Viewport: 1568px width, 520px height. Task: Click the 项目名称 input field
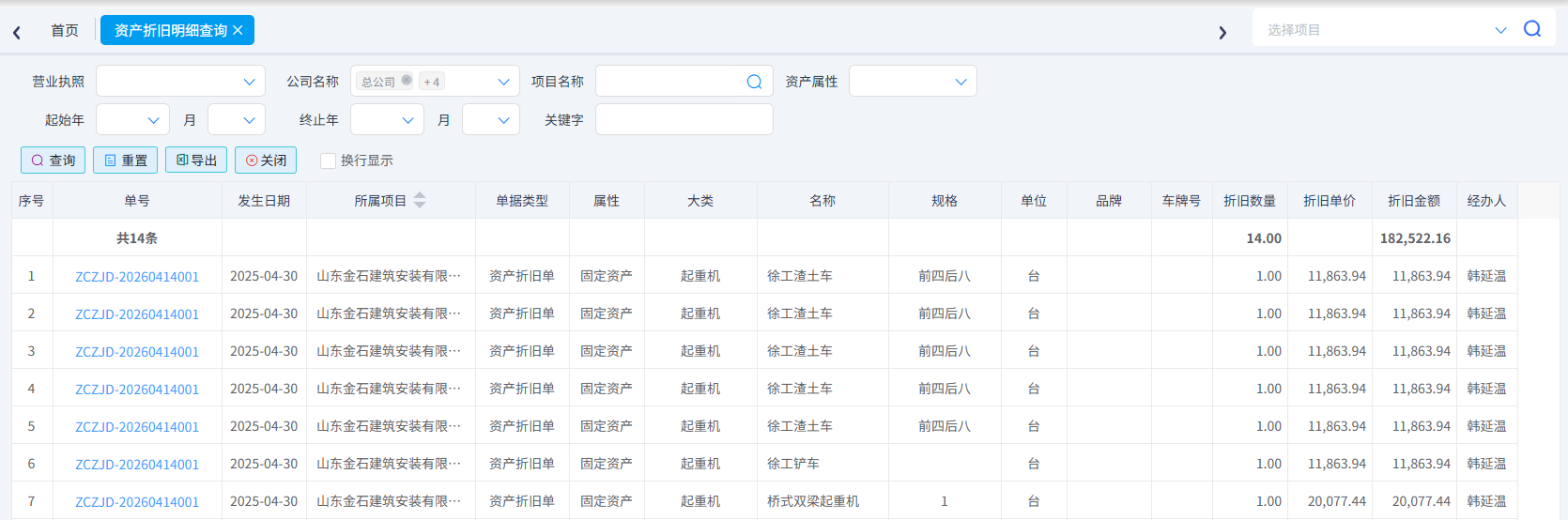[684, 81]
